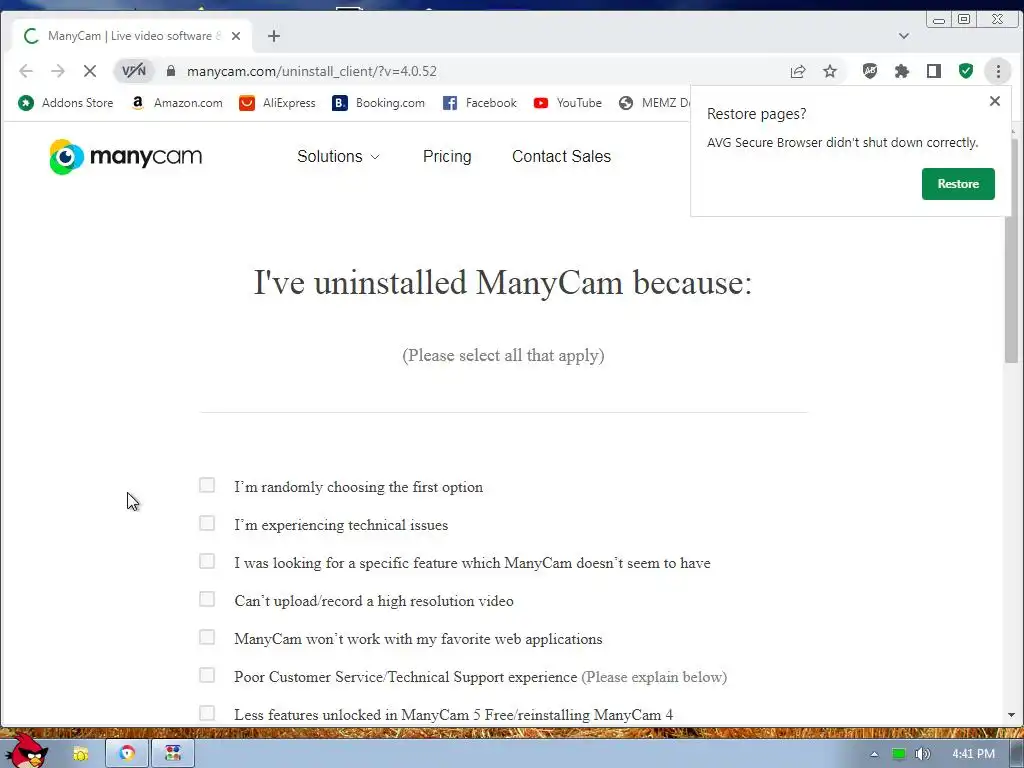Close the ManyCam browser tab
Image resolution: width=1024 pixels, height=768 pixels.
[236, 36]
